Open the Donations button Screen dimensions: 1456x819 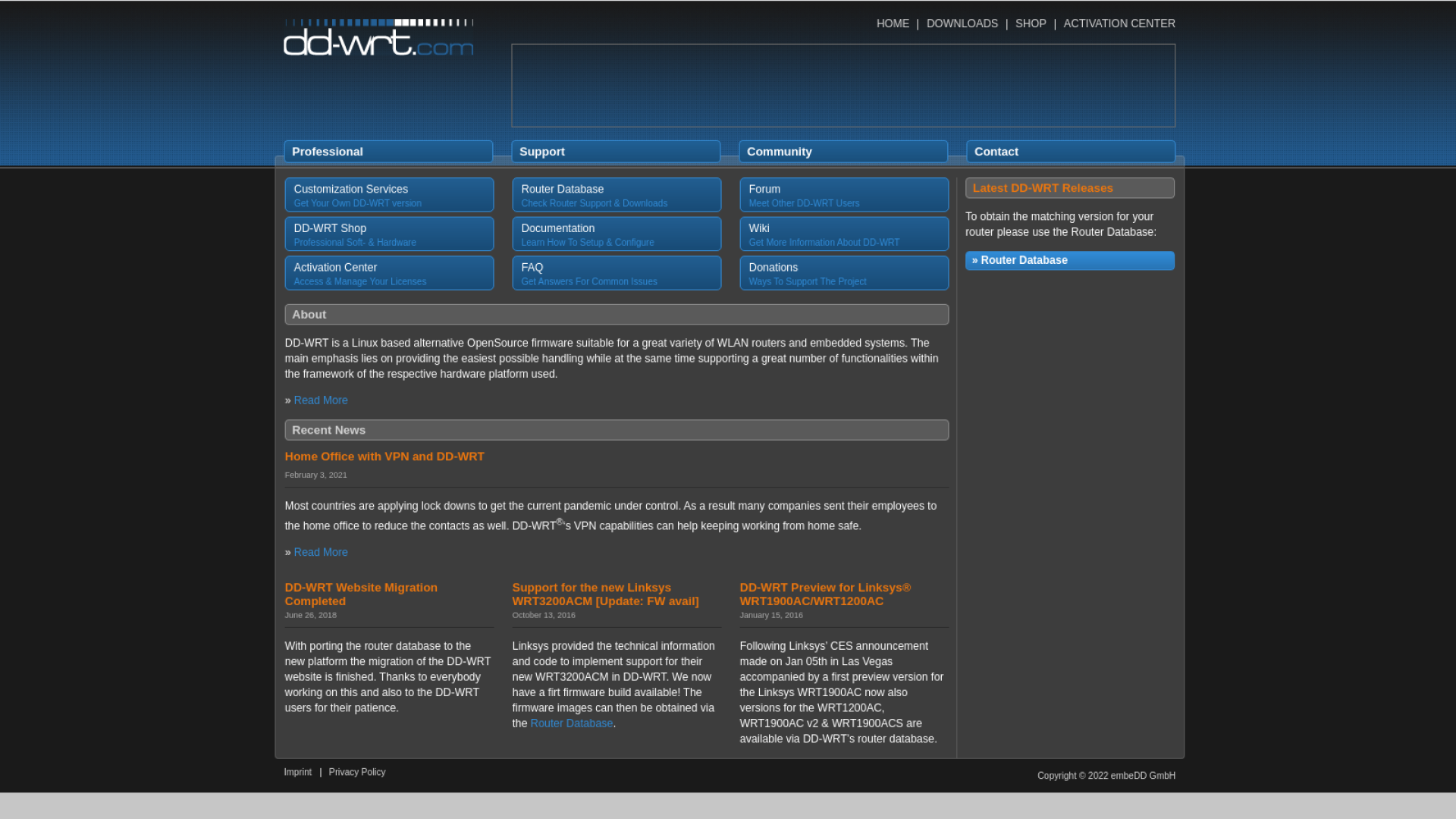click(x=844, y=273)
